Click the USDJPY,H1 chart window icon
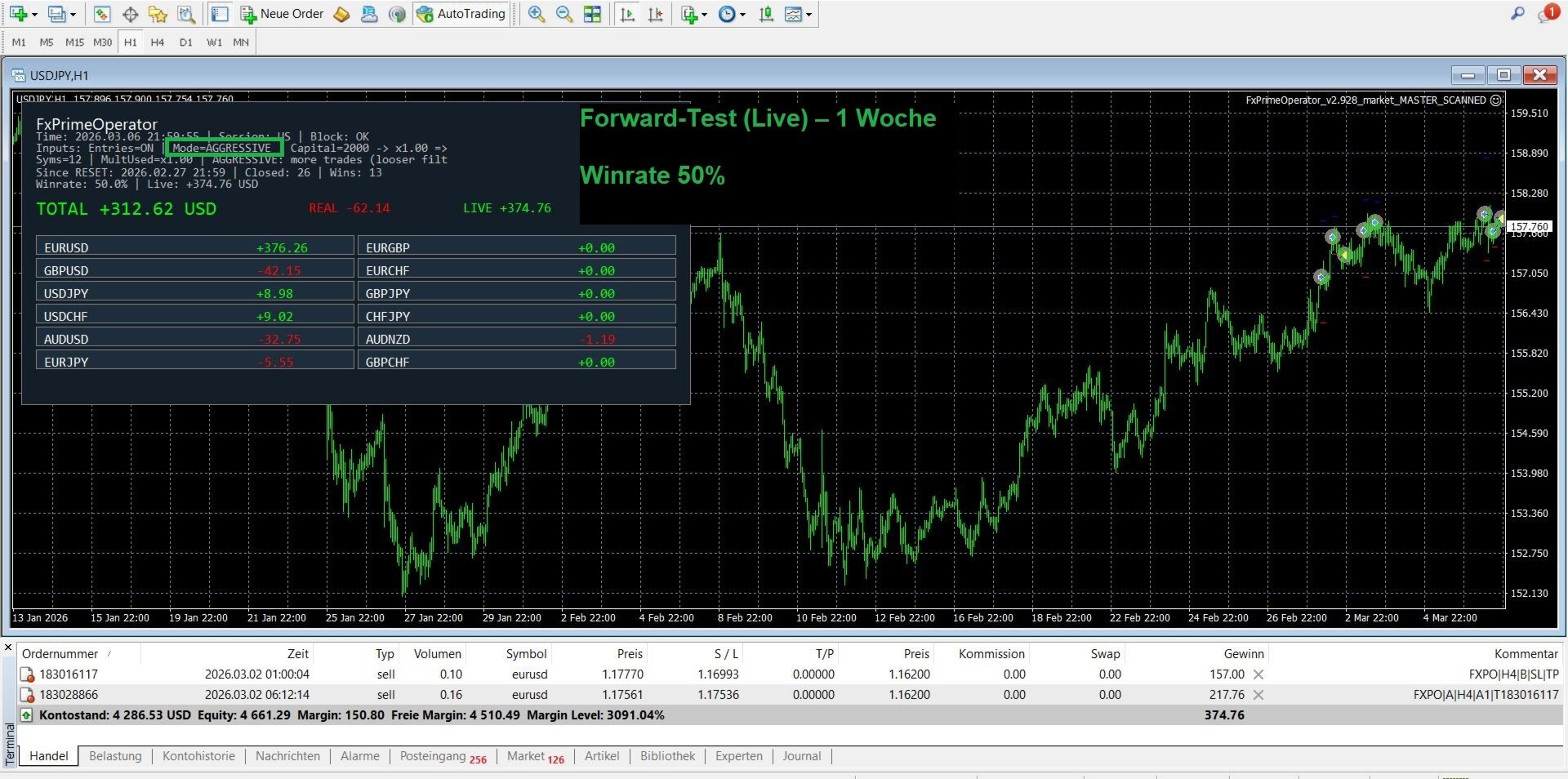The image size is (1568, 779). [19, 75]
